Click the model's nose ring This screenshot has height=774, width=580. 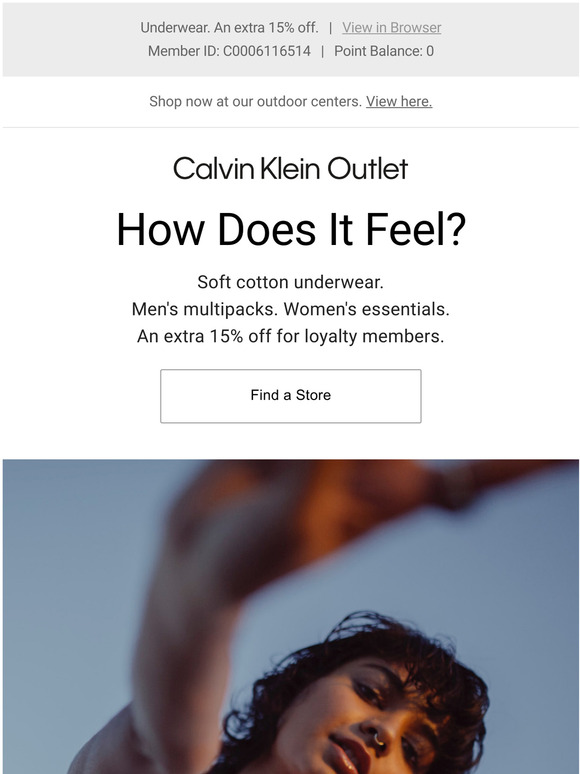[378, 739]
